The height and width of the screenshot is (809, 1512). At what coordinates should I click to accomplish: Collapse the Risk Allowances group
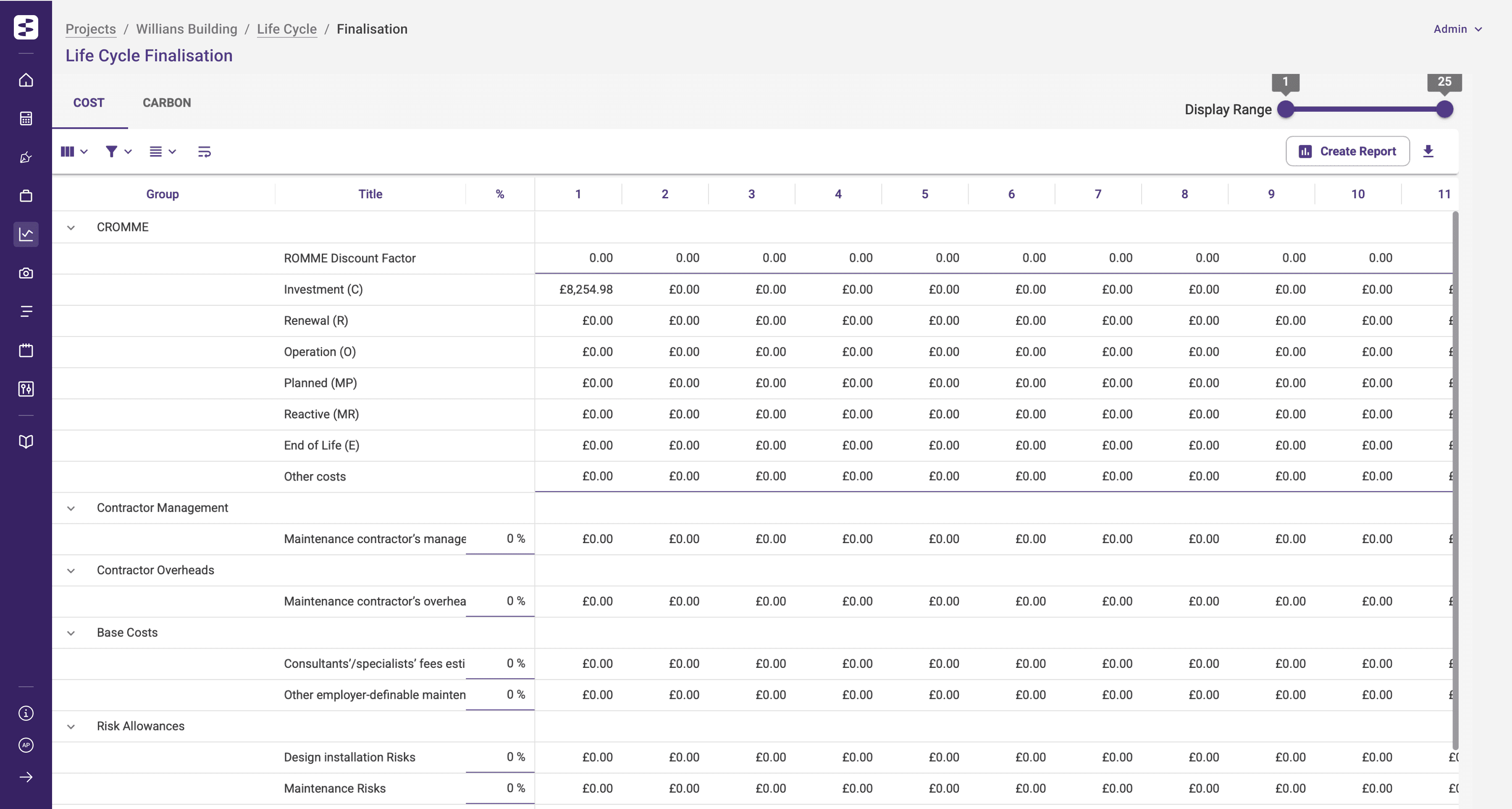(71, 727)
